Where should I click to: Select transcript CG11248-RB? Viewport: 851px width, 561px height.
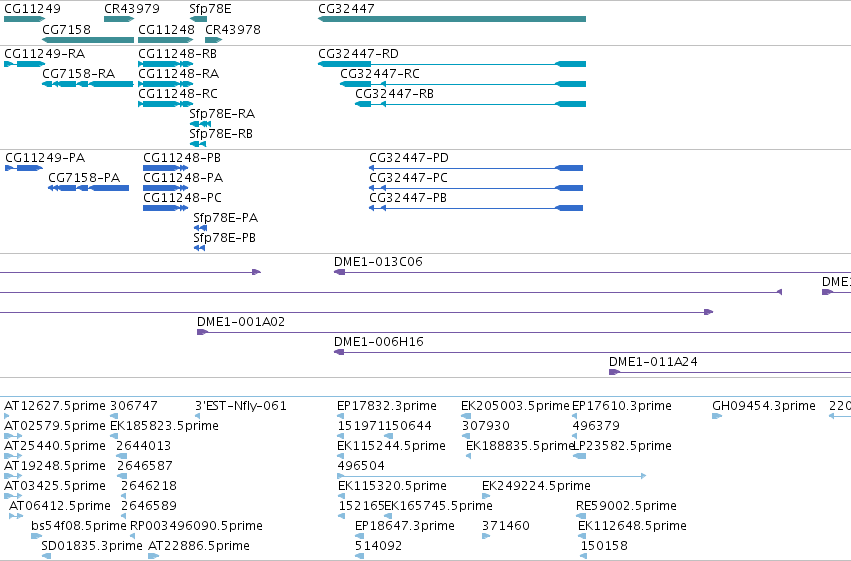[166, 64]
